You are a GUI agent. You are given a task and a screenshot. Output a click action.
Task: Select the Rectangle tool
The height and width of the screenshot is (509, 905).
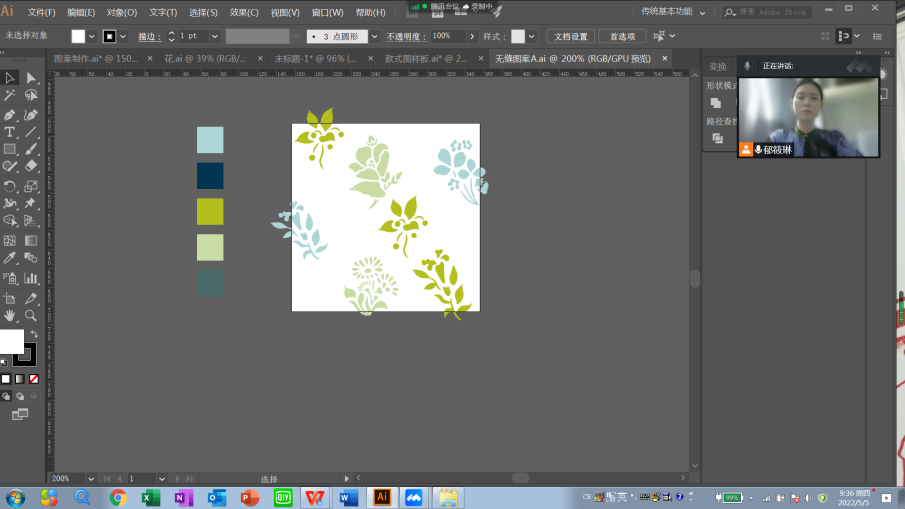click(10, 149)
